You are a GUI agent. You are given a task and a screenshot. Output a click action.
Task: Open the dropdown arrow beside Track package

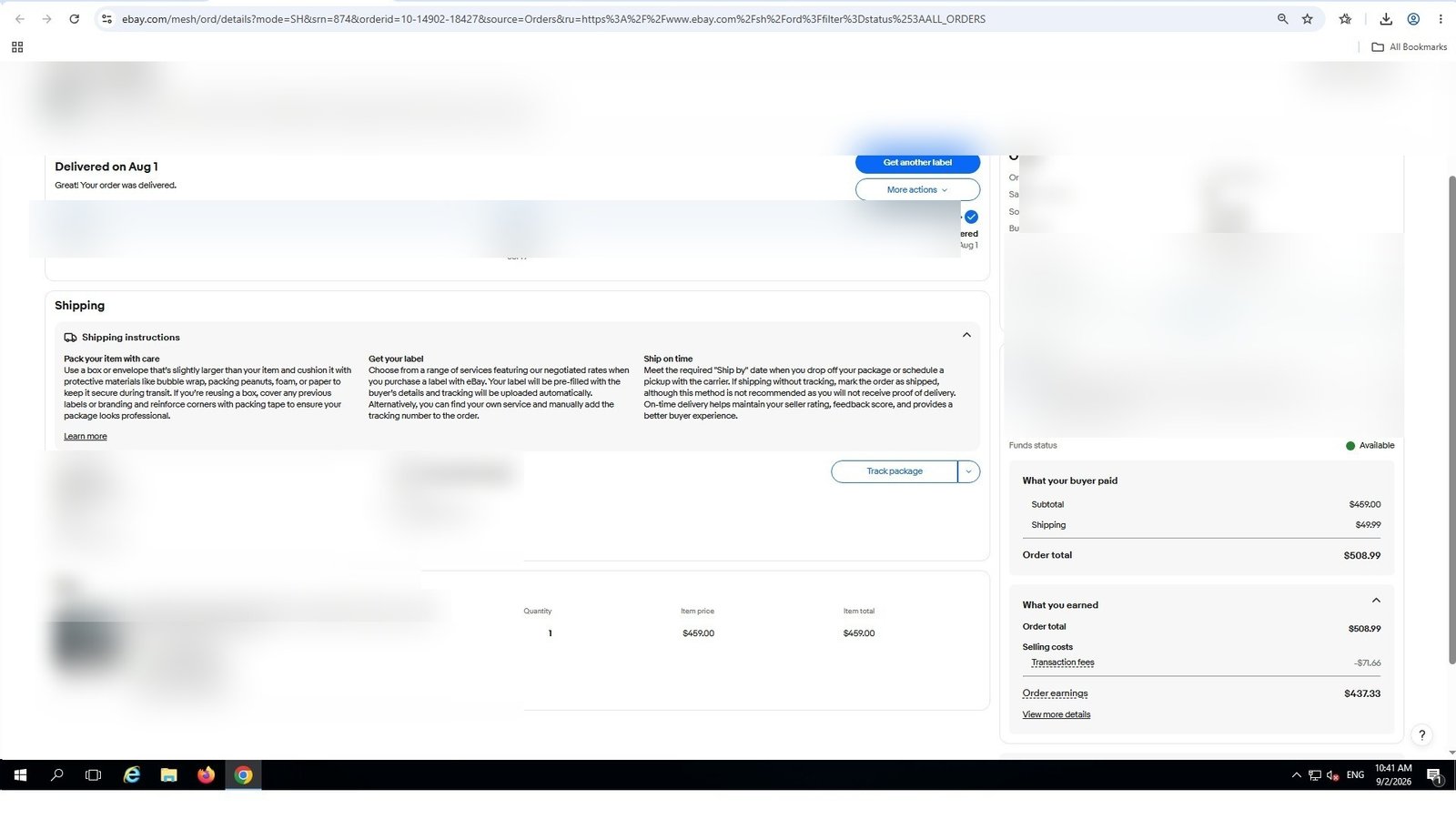(969, 471)
